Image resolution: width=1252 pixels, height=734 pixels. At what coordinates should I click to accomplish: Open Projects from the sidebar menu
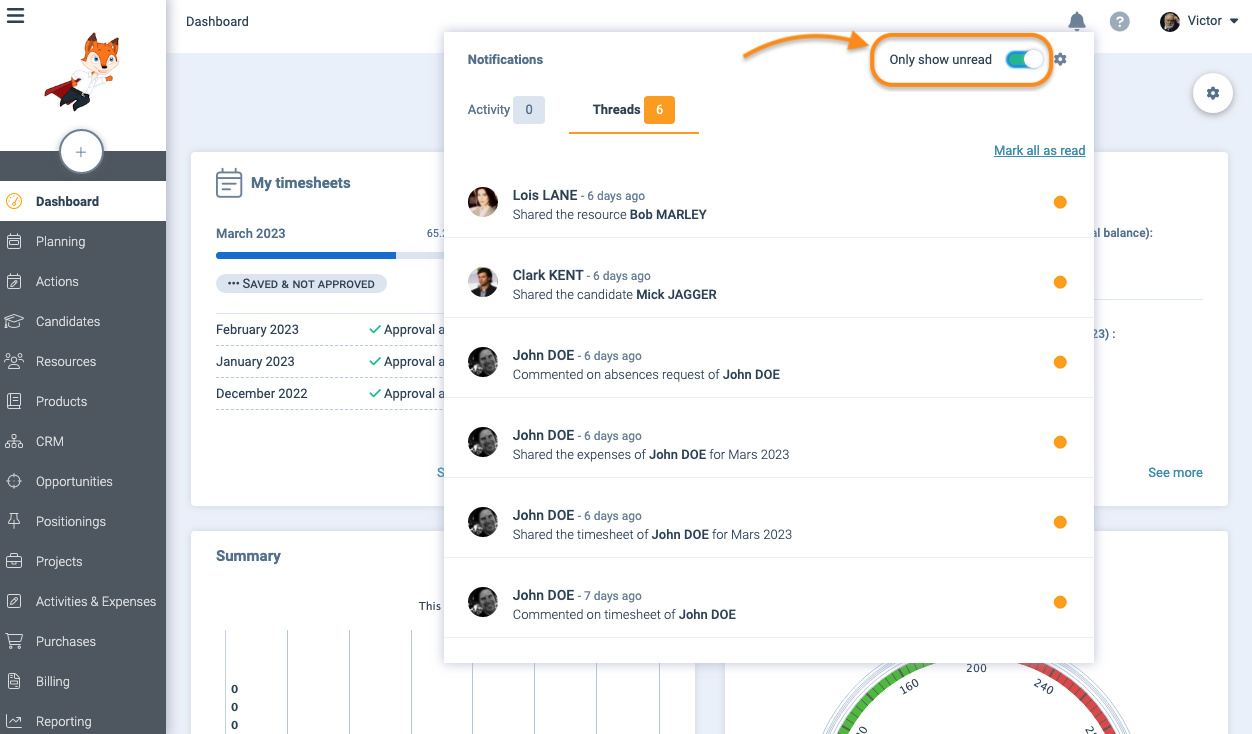click(83, 561)
